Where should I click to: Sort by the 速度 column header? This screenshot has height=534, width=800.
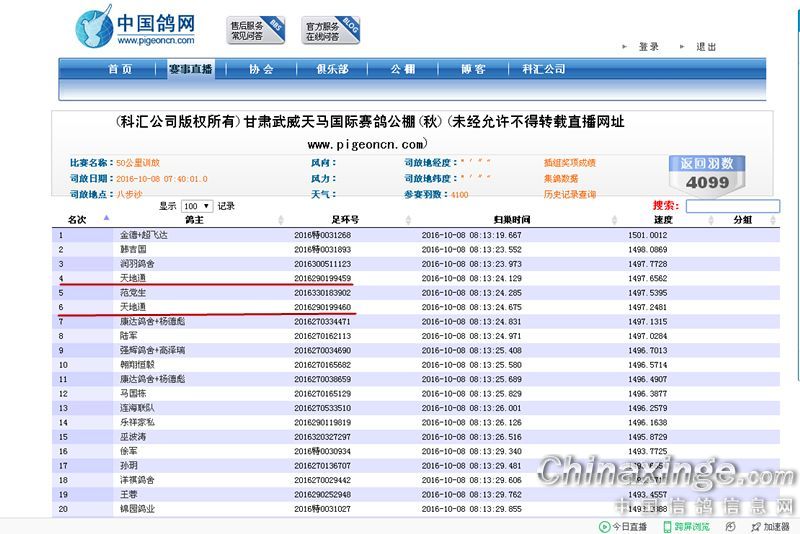point(663,219)
